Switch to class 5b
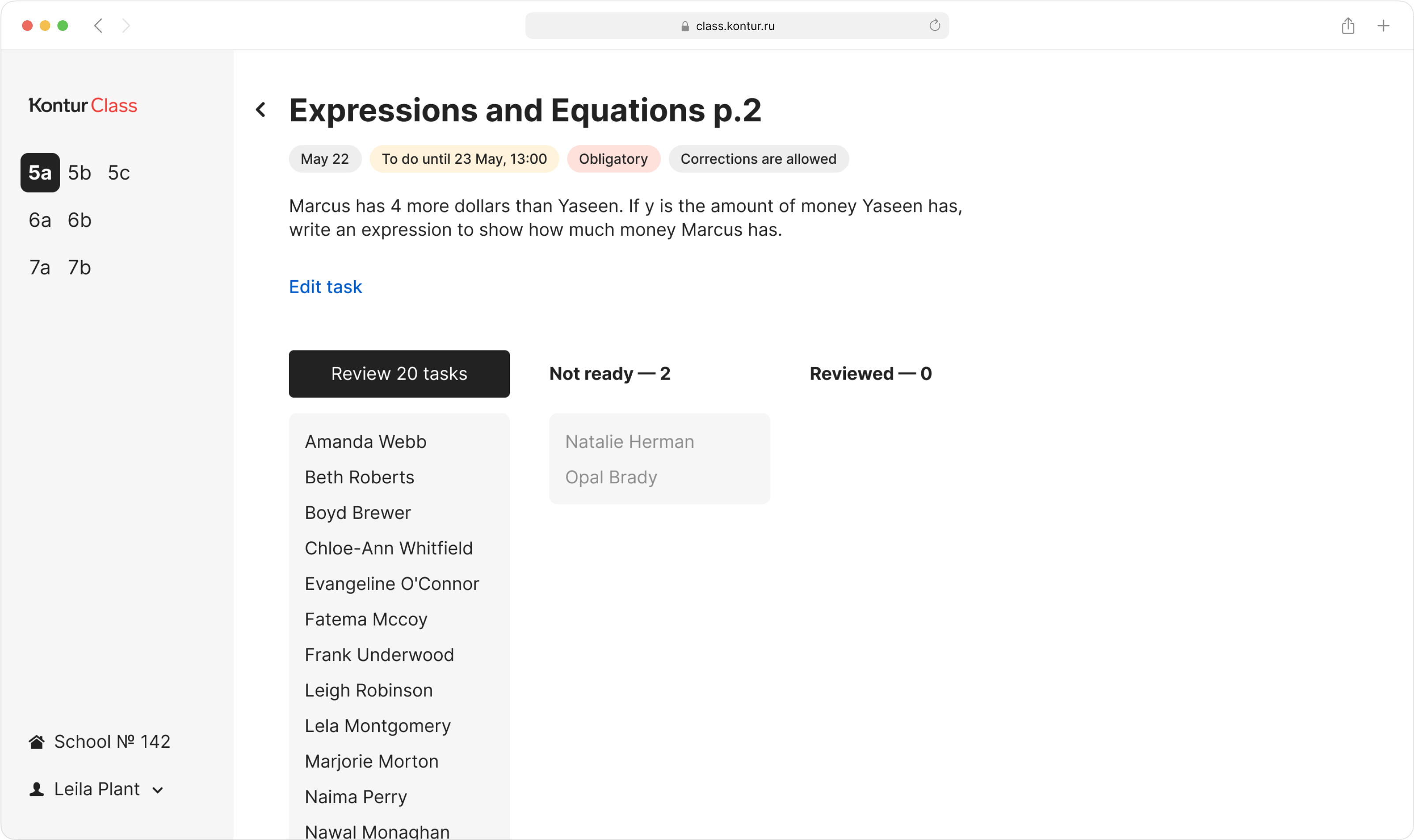This screenshot has width=1414, height=840. pos(79,173)
